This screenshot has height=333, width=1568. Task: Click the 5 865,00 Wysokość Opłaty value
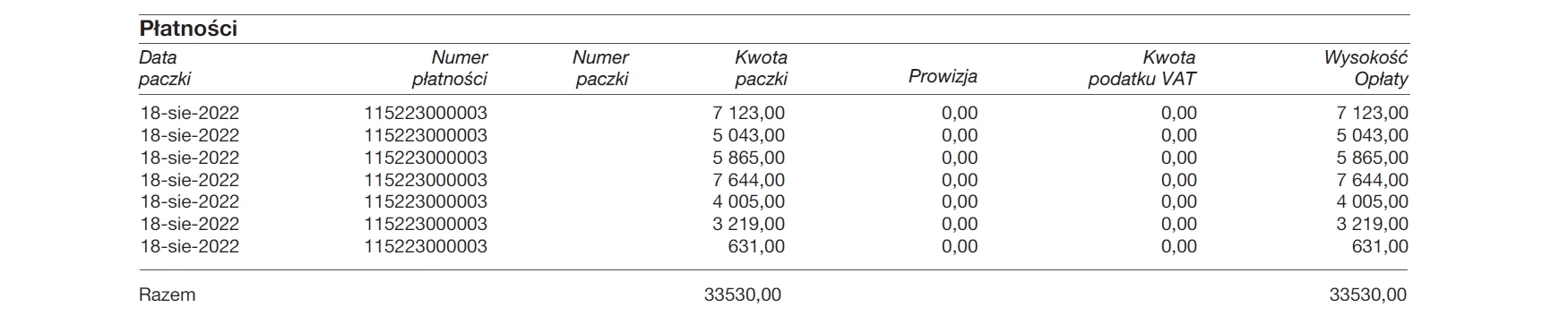point(1373,158)
